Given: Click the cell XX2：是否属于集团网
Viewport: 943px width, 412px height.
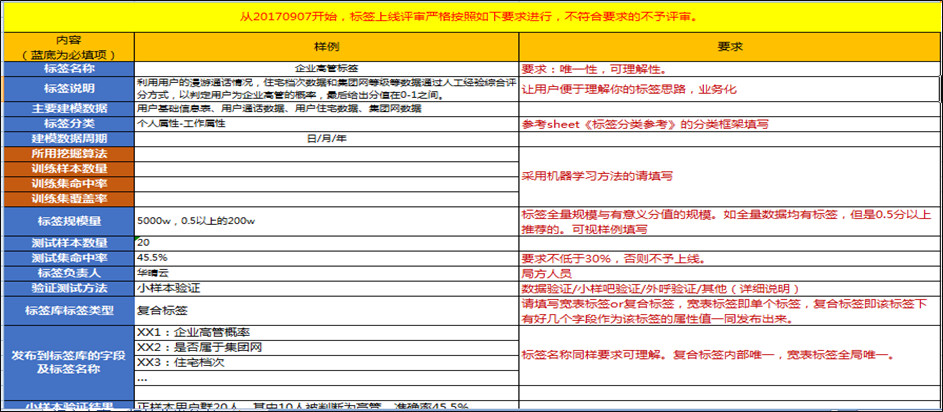Looking at the screenshot, I should click(x=327, y=348).
